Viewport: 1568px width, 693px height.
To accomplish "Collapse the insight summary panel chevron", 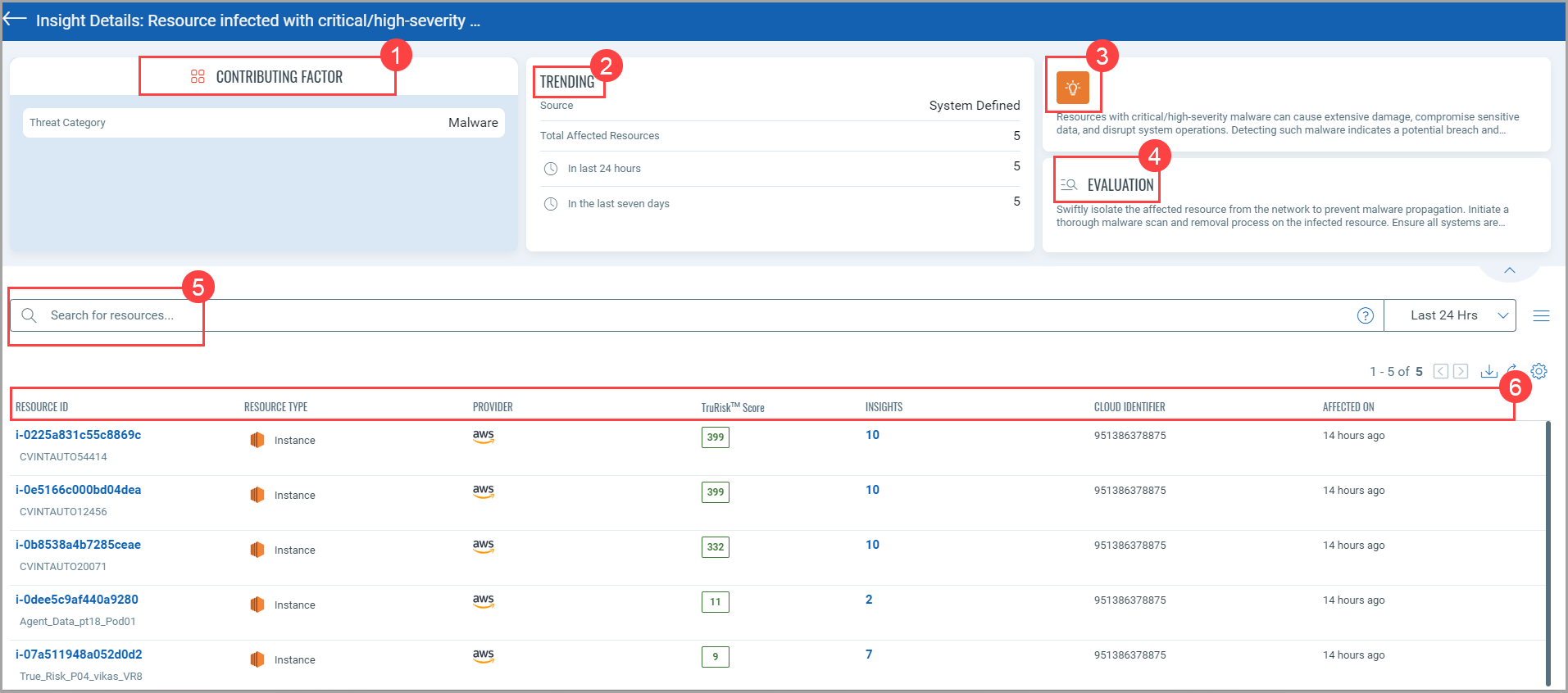I will [1509, 270].
